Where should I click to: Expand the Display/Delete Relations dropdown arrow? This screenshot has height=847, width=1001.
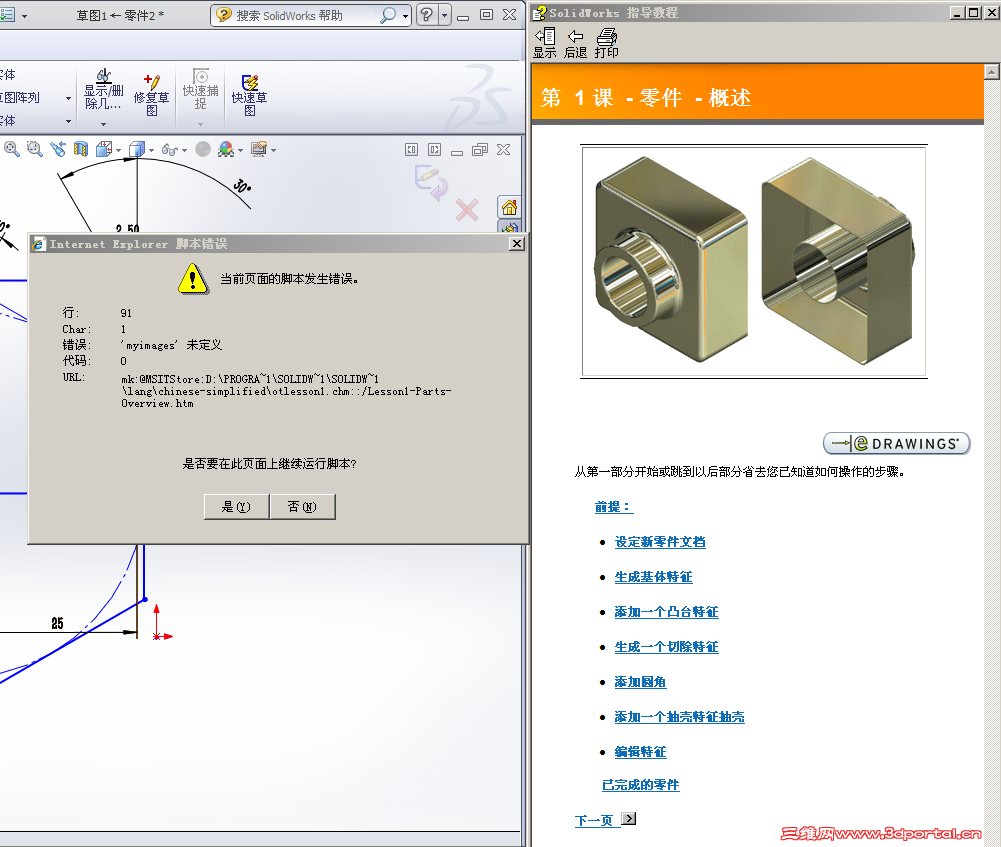(x=103, y=124)
